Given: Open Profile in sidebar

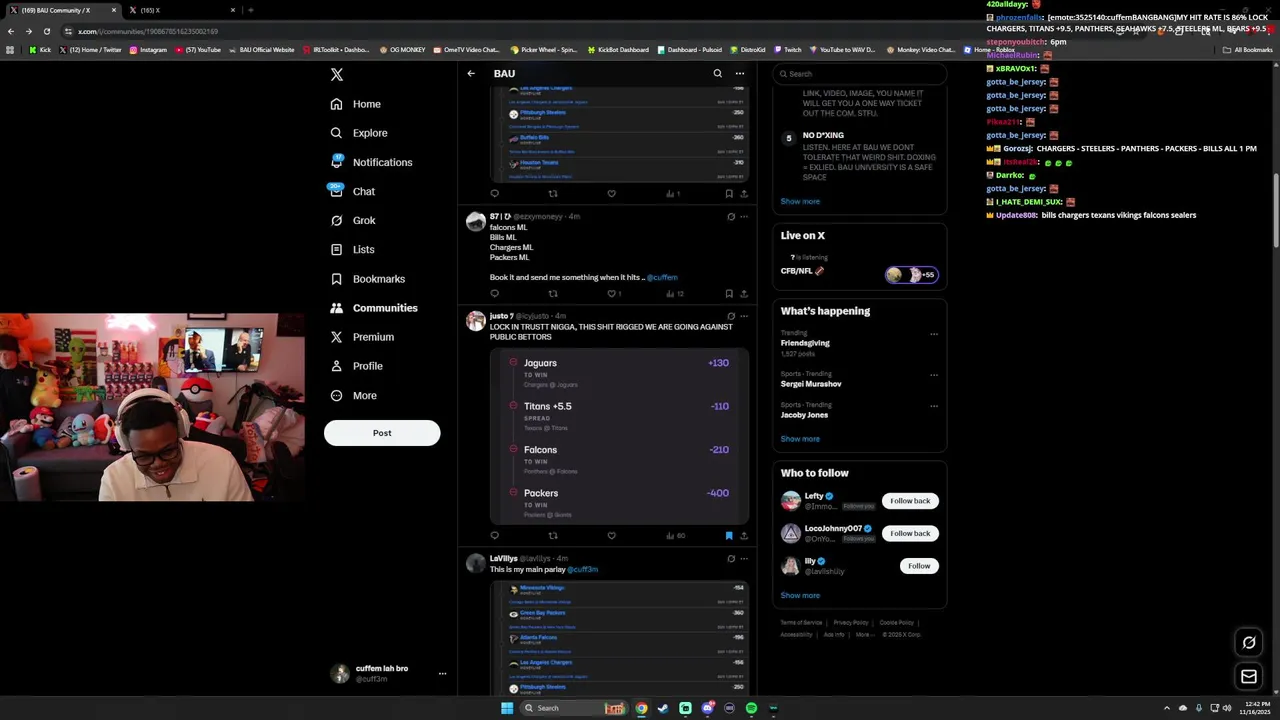Looking at the screenshot, I should [x=357, y=366].
